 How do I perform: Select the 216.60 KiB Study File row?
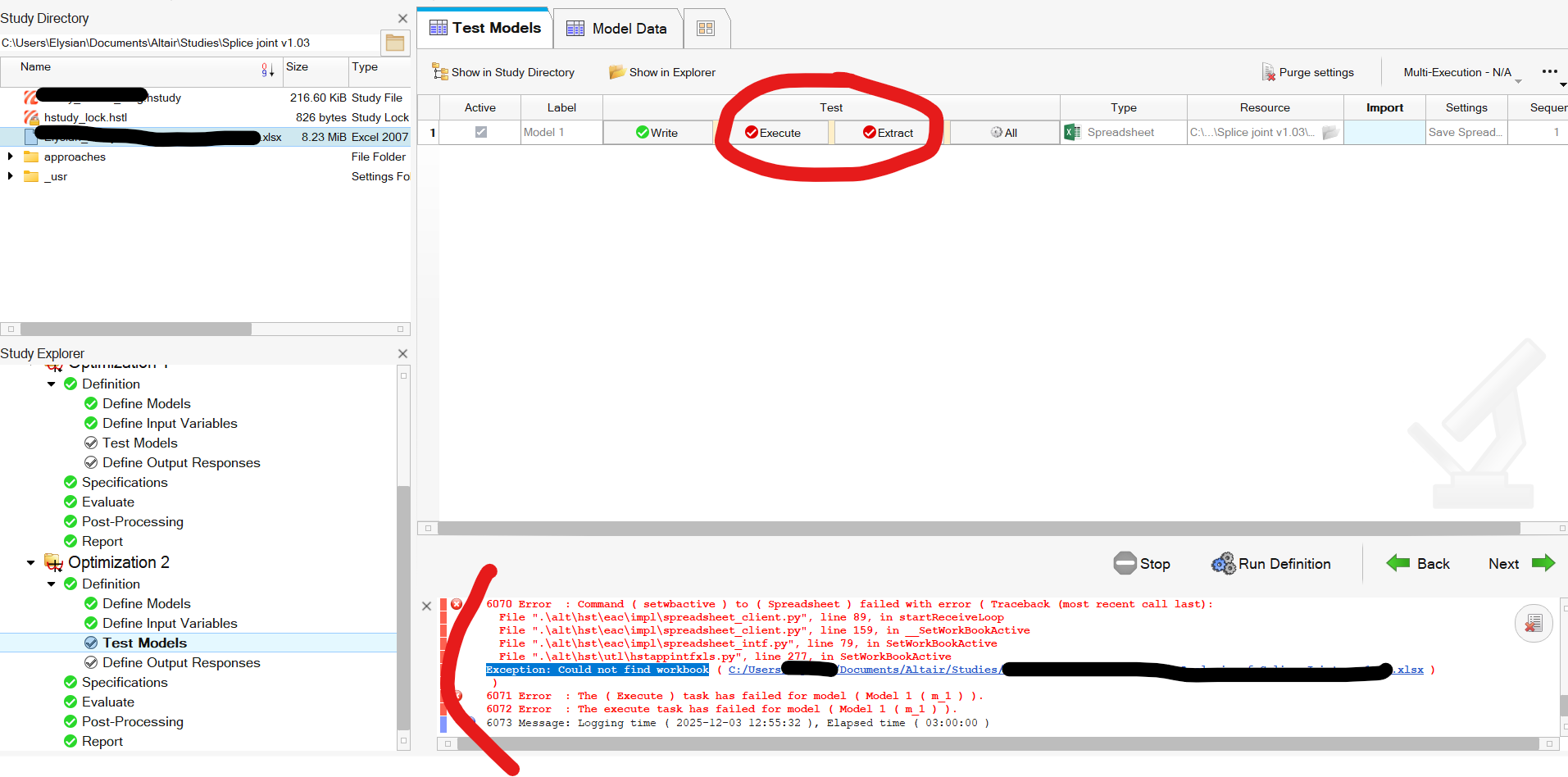[x=205, y=98]
